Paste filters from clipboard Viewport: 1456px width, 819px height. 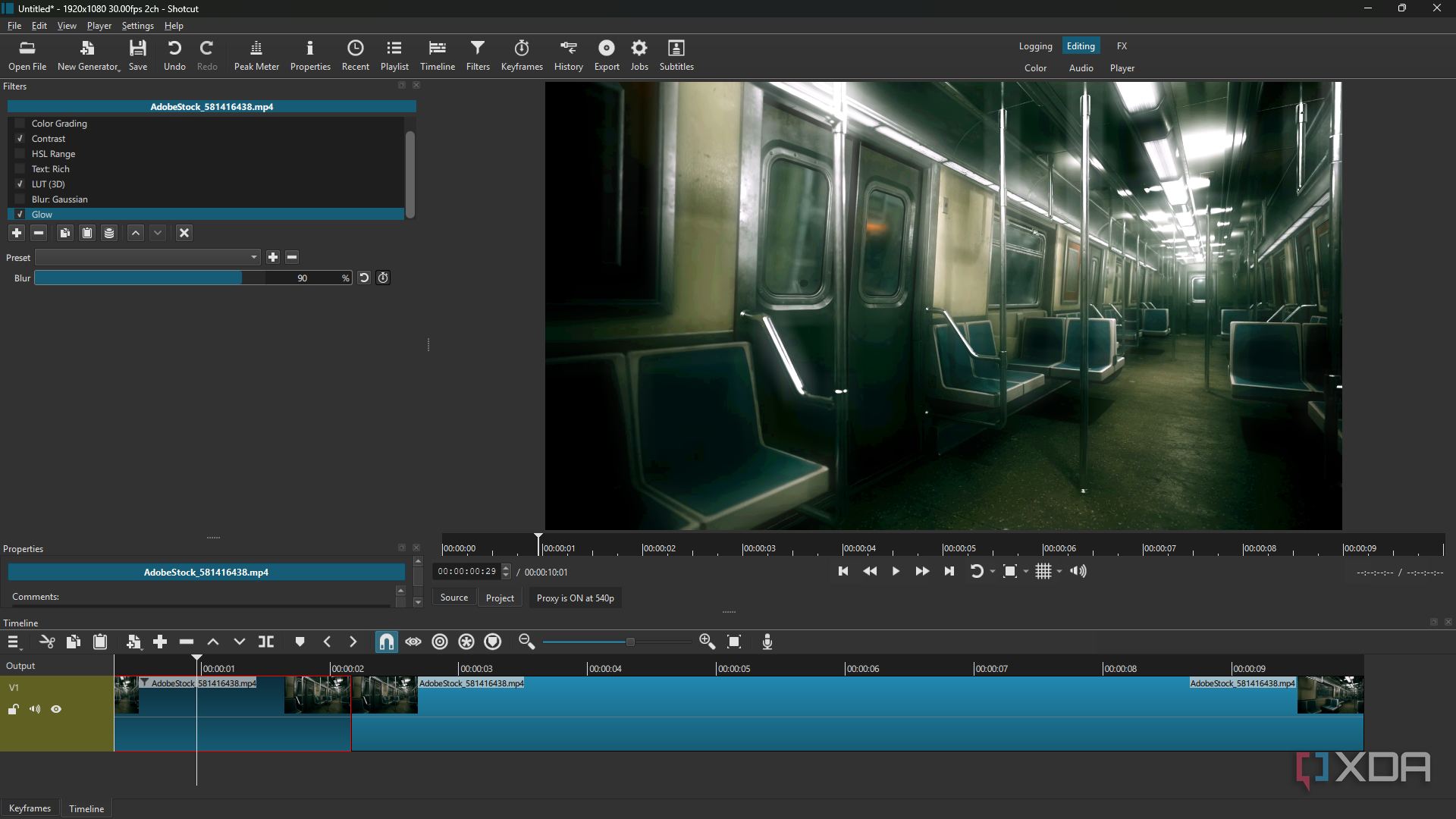click(x=87, y=233)
